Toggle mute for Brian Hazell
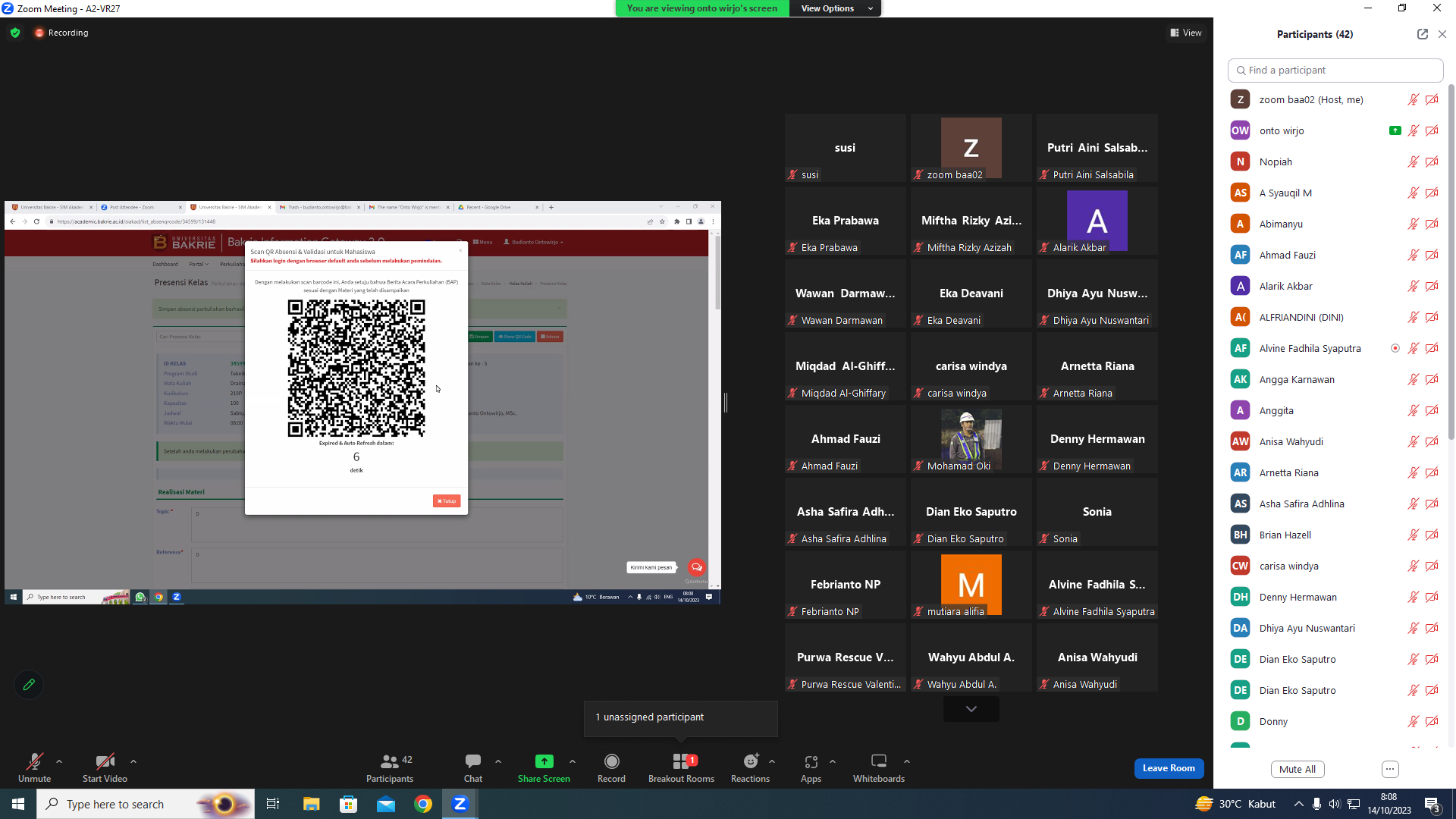Image resolution: width=1456 pixels, height=819 pixels. (x=1414, y=535)
